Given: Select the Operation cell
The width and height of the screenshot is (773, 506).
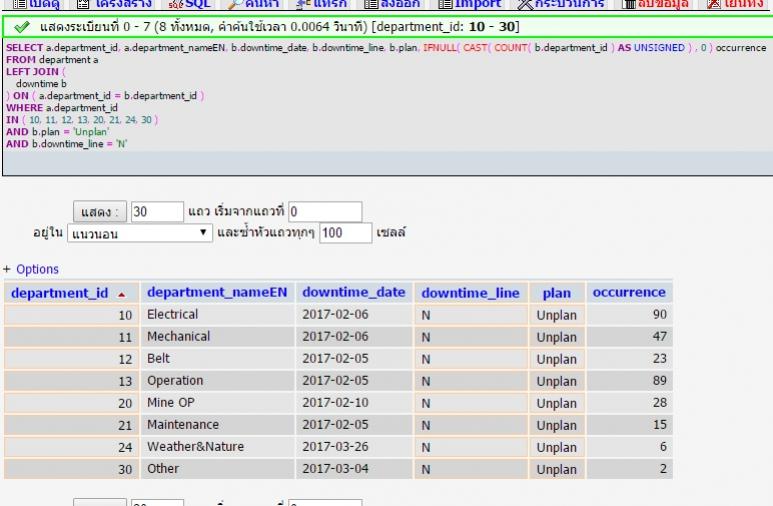Looking at the screenshot, I should (x=217, y=381).
